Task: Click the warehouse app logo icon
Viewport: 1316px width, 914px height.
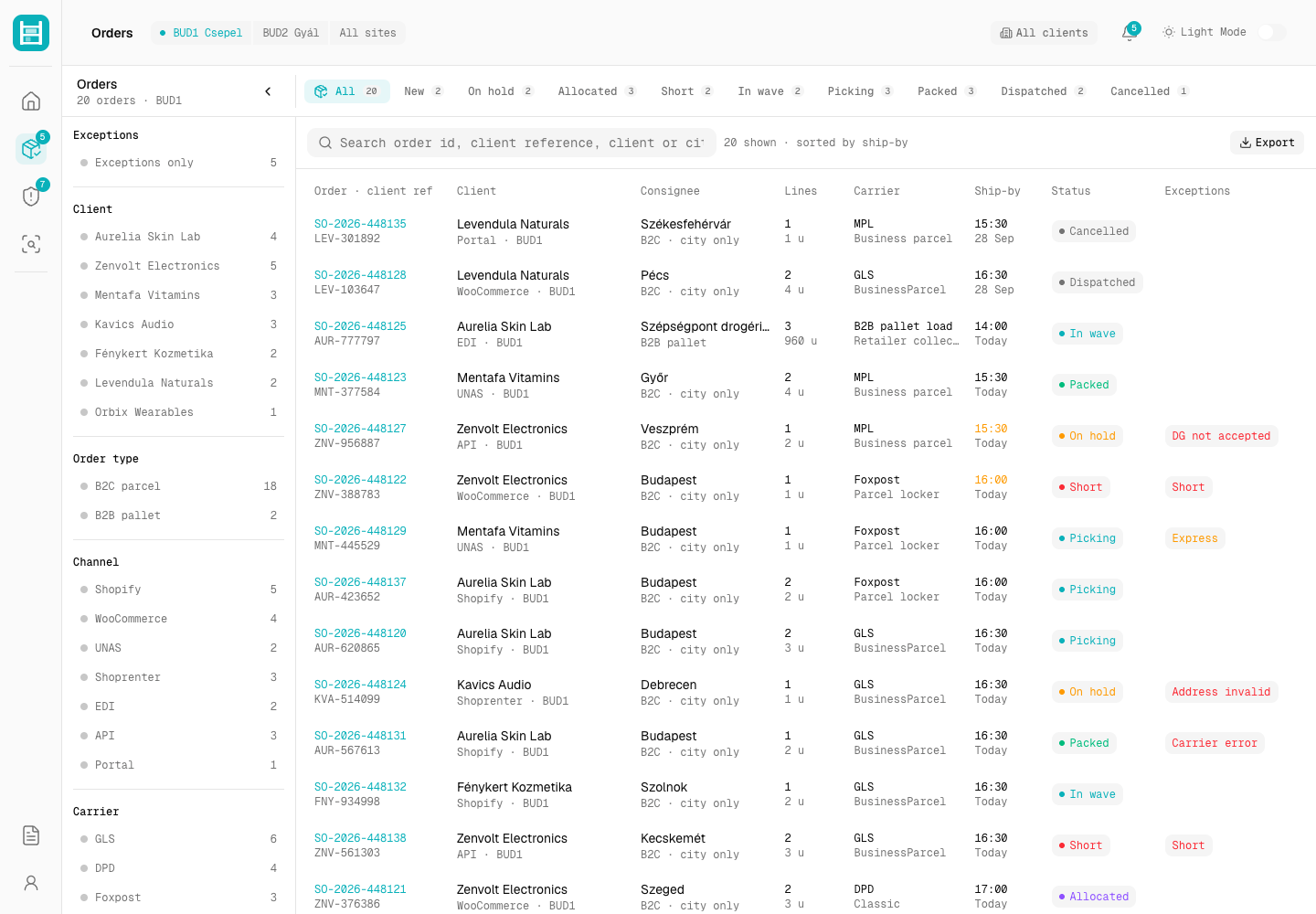Action: (x=31, y=33)
